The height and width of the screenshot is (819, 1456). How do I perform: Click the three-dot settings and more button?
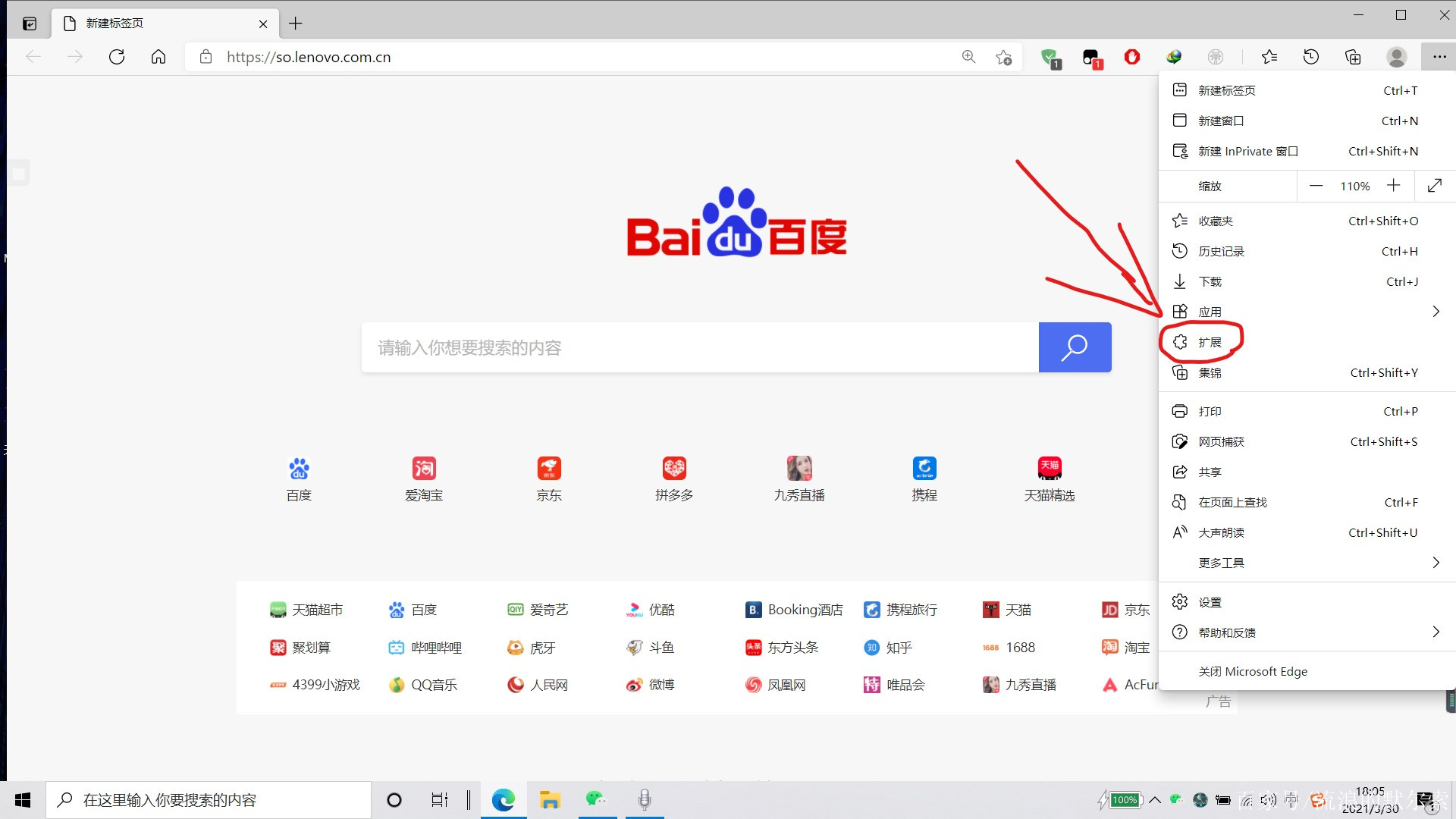tap(1439, 57)
